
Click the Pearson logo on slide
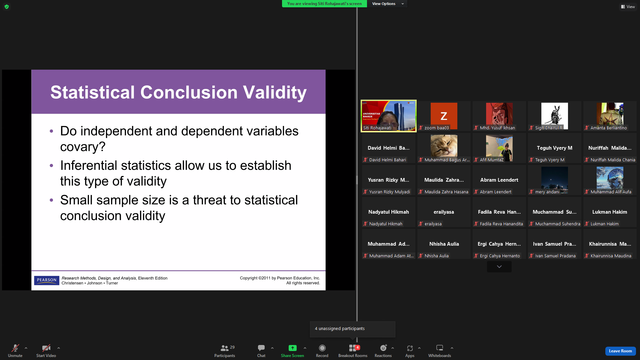click(47, 280)
